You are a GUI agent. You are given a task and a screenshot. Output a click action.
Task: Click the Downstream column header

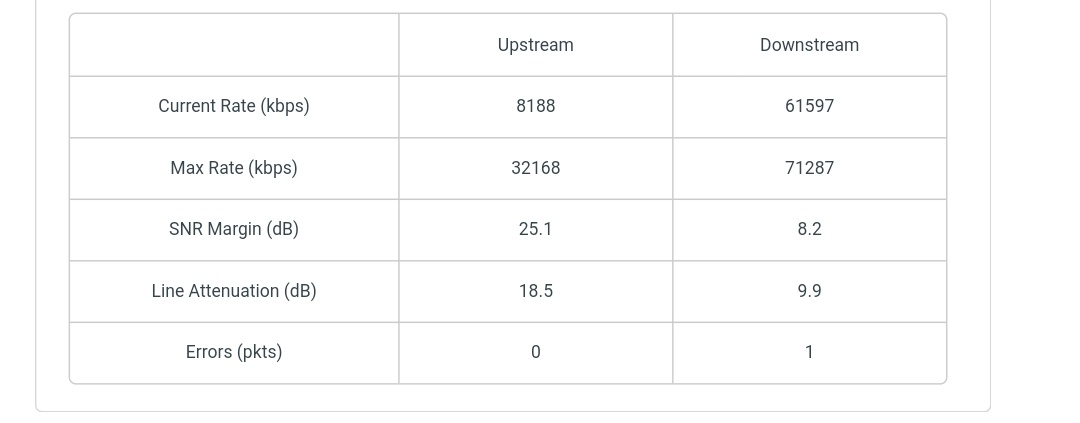pos(809,45)
